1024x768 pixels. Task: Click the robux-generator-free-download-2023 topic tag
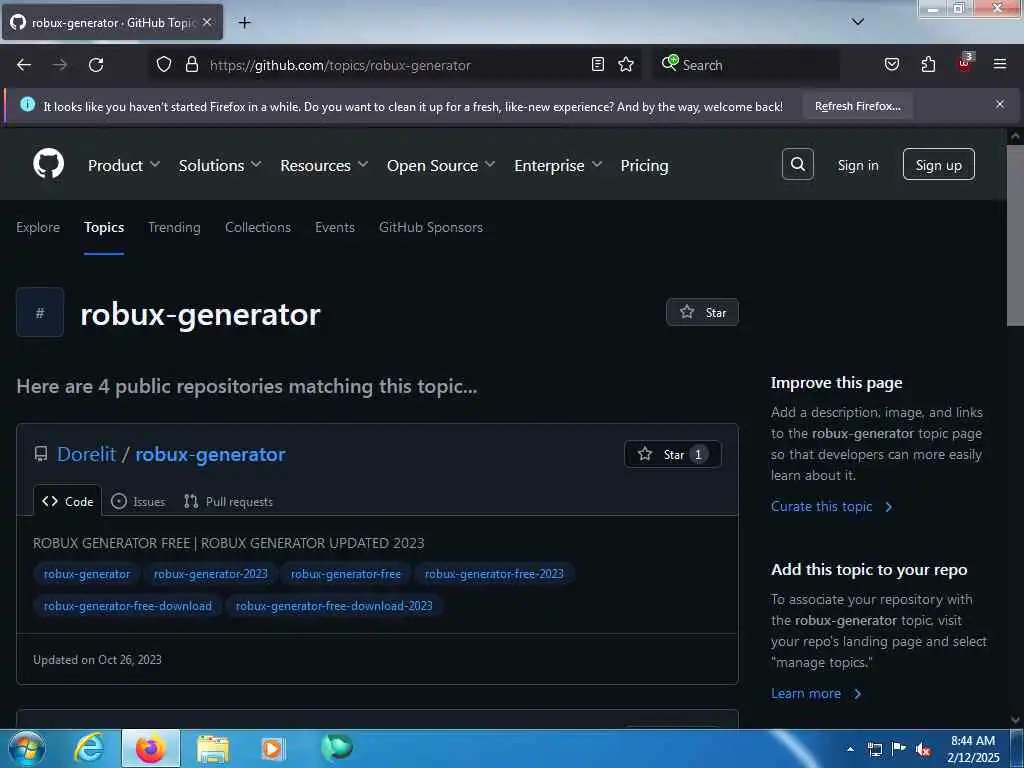coord(334,605)
